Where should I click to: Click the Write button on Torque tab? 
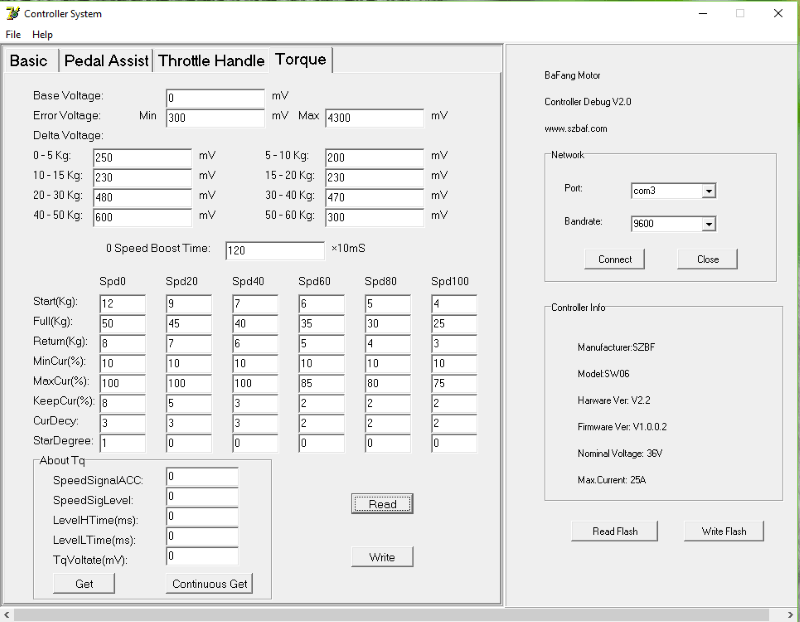click(x=382, y=557)
